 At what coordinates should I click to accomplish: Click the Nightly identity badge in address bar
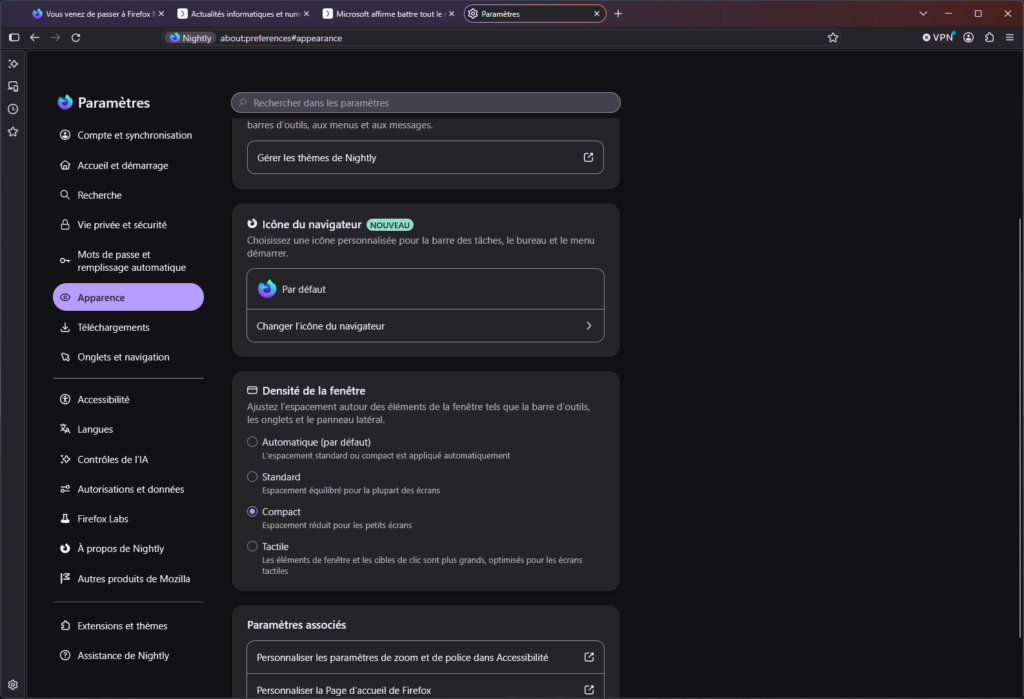190,38
